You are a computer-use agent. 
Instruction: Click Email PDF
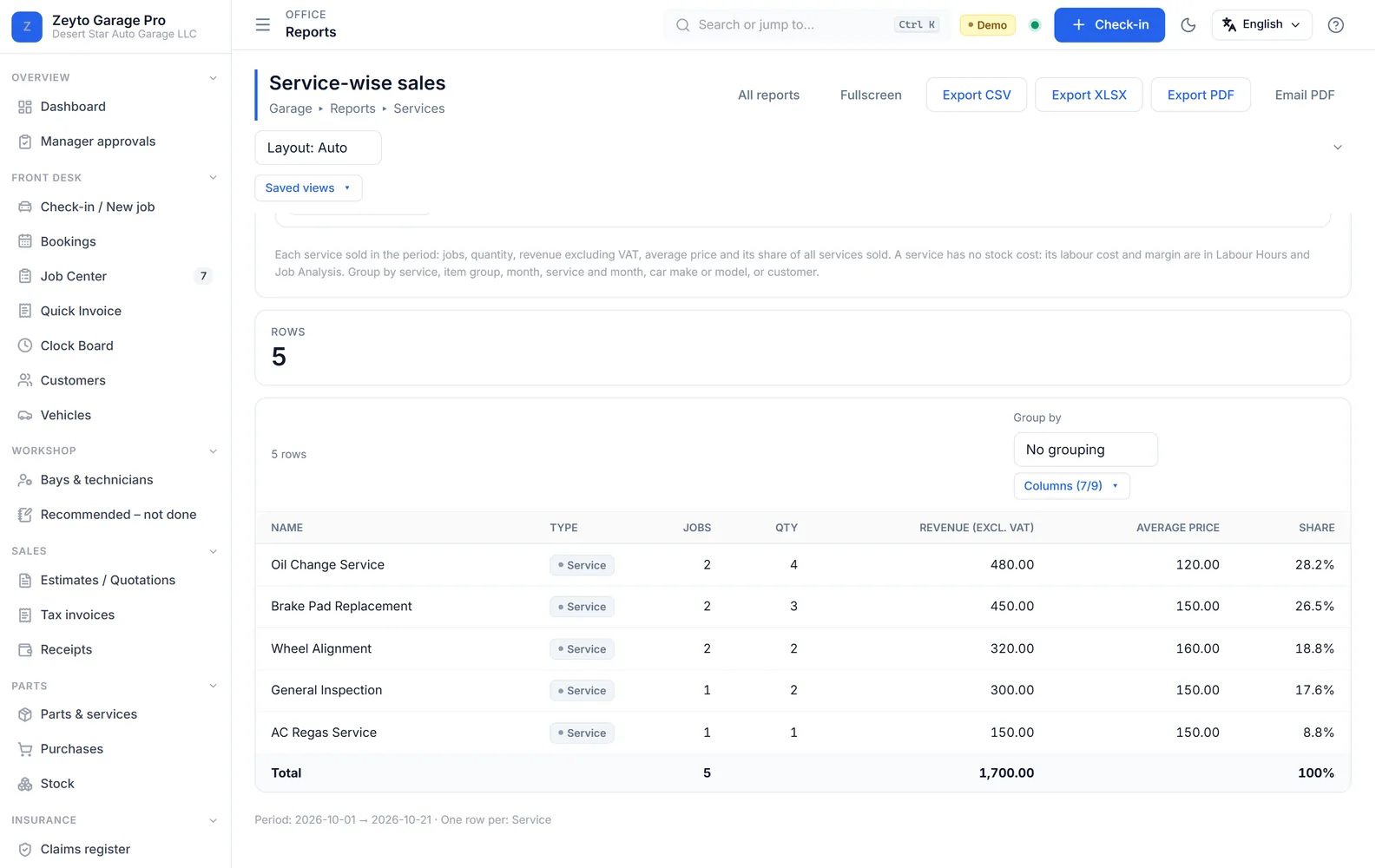coord(1304,95)
